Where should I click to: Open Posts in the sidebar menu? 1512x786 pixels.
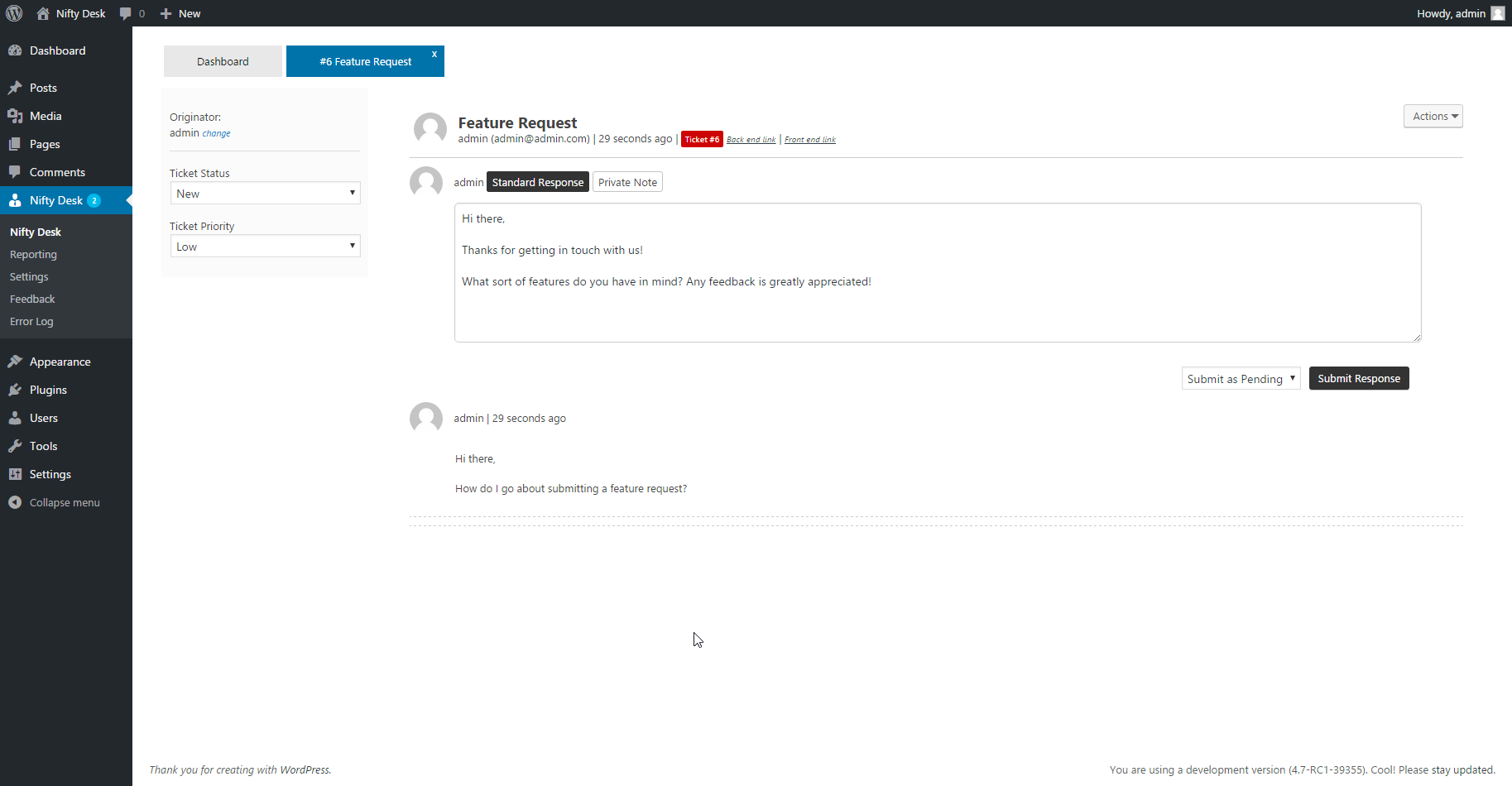point(66,88)
